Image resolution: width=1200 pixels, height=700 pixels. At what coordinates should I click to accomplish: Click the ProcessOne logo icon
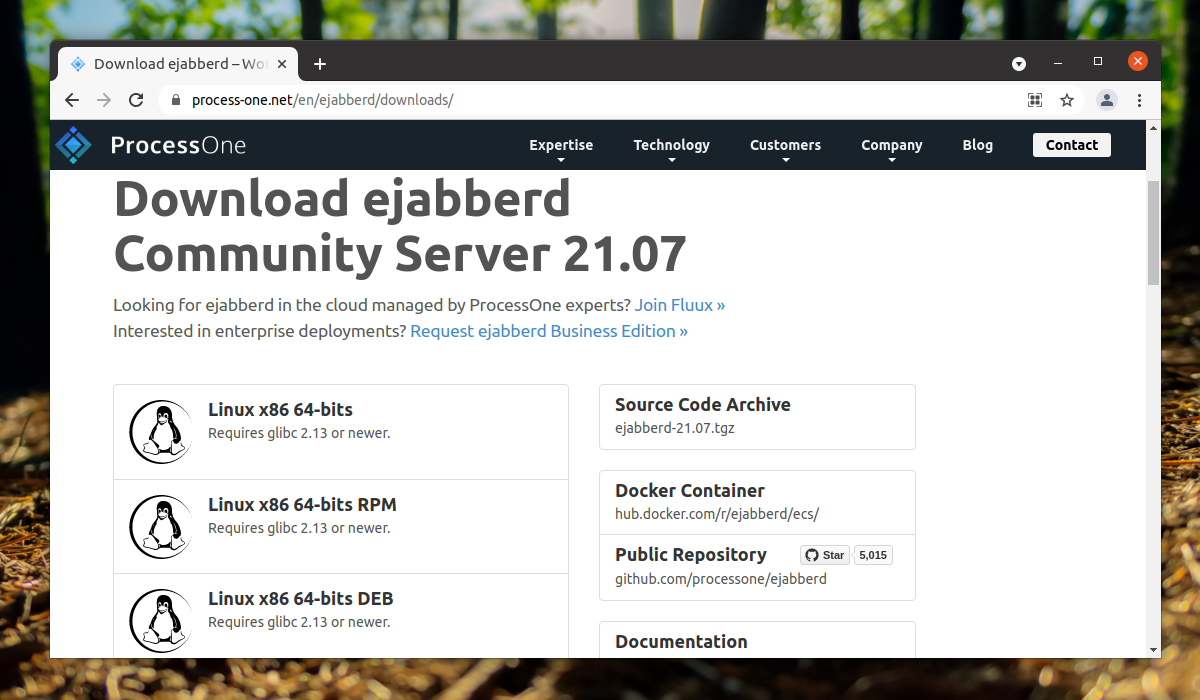(x=73, y=145)
